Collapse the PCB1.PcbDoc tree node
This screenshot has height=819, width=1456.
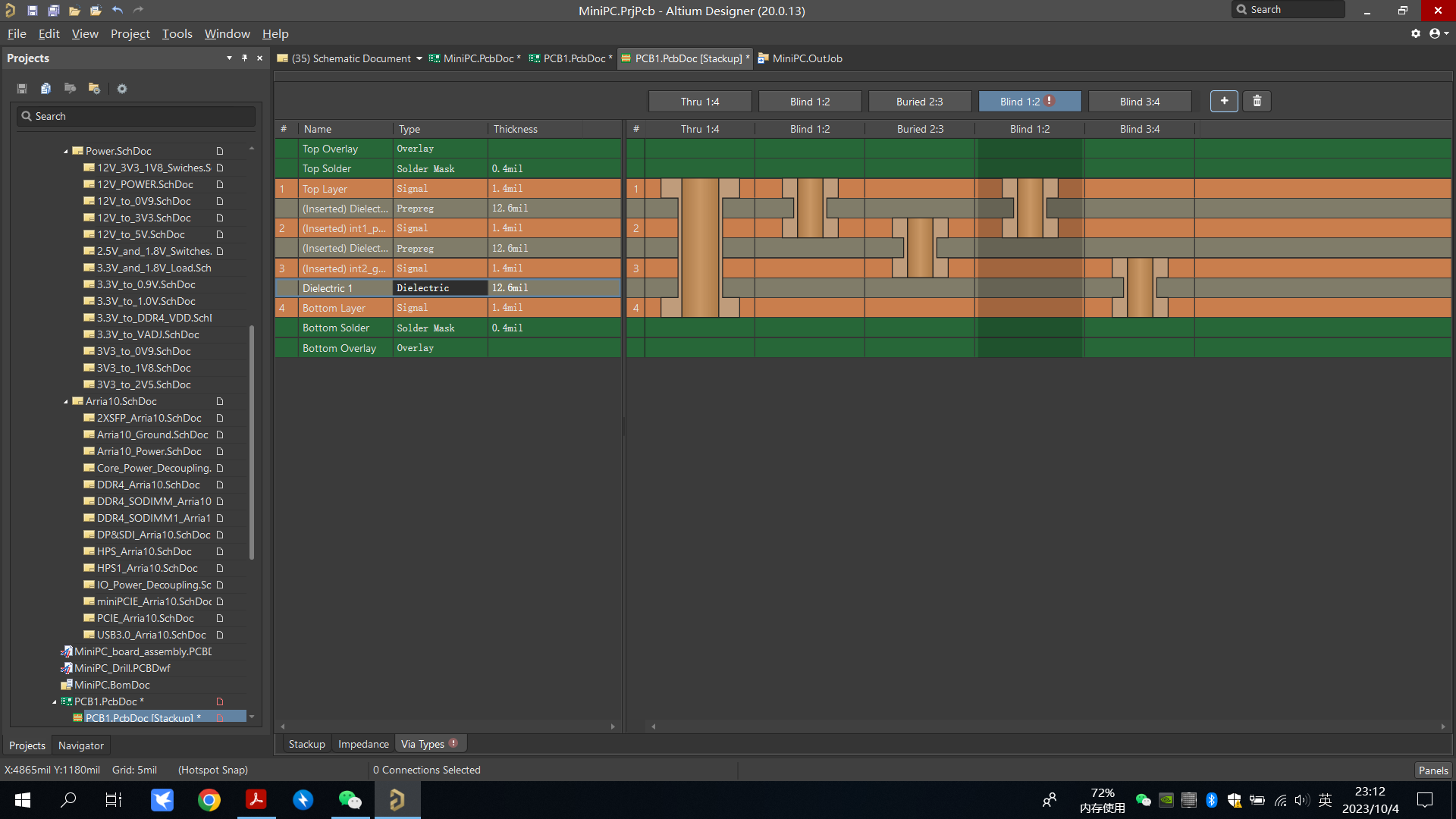pos(55,701)
